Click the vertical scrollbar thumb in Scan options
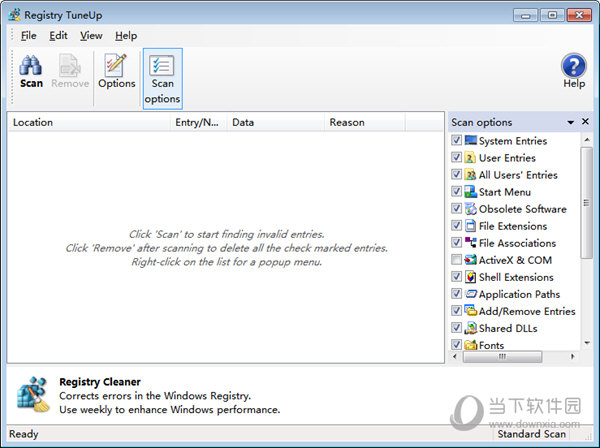The height and width of the screenshot is (448, 600). pos(587,203)
